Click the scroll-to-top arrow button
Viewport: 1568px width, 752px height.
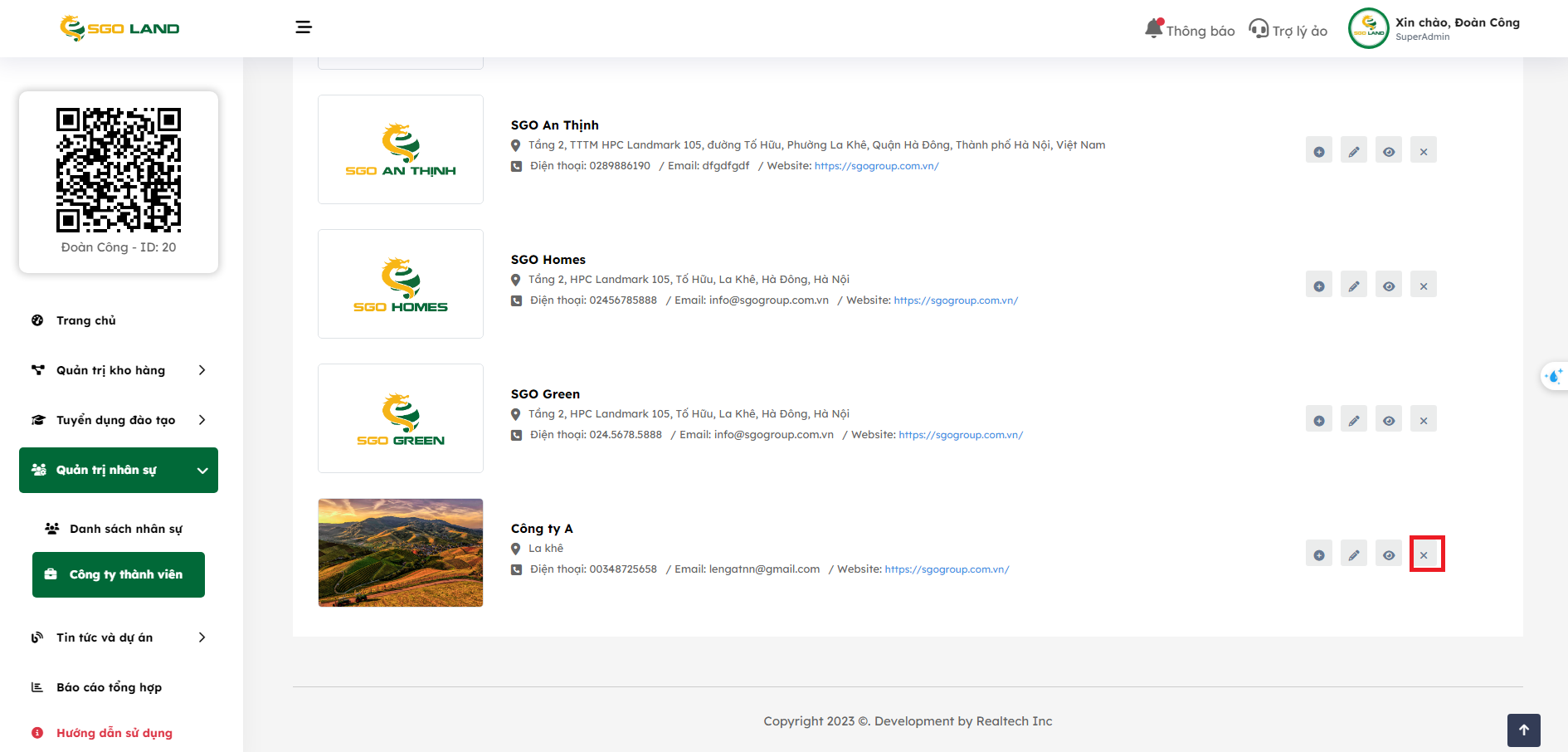click(1523, 730)
